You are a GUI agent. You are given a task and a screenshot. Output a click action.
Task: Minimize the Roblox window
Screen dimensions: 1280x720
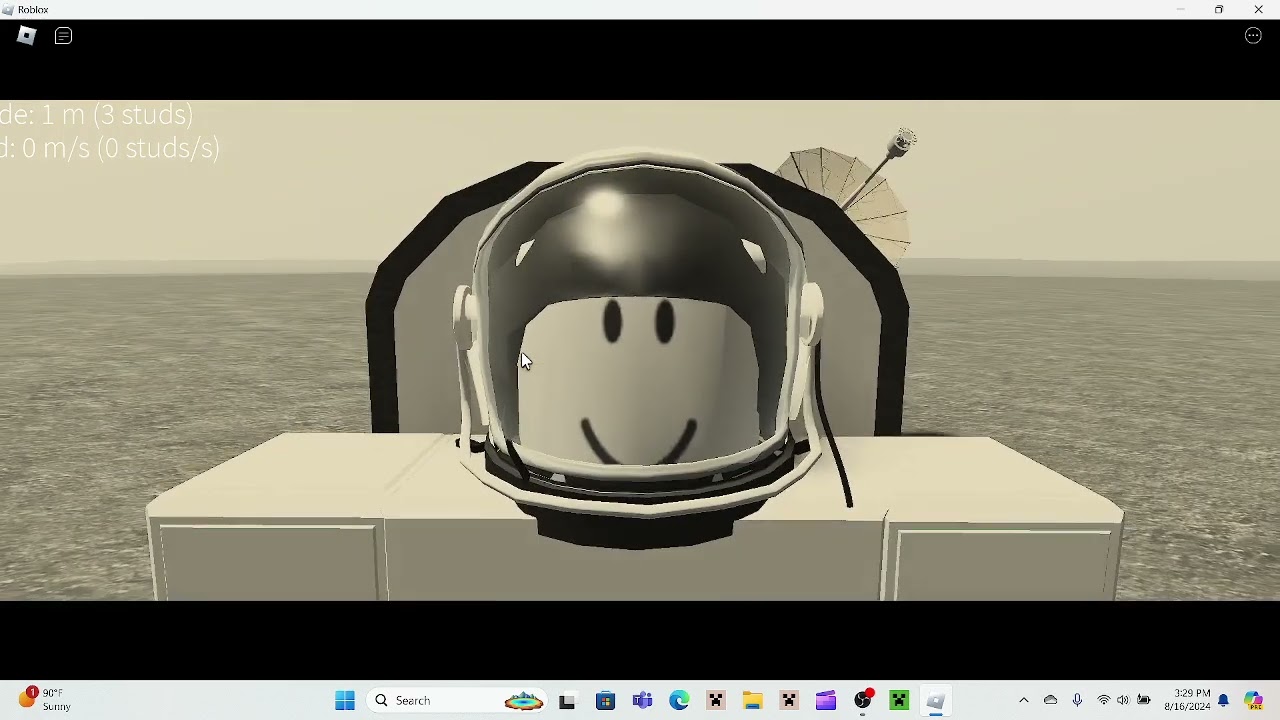point(1180,9)
